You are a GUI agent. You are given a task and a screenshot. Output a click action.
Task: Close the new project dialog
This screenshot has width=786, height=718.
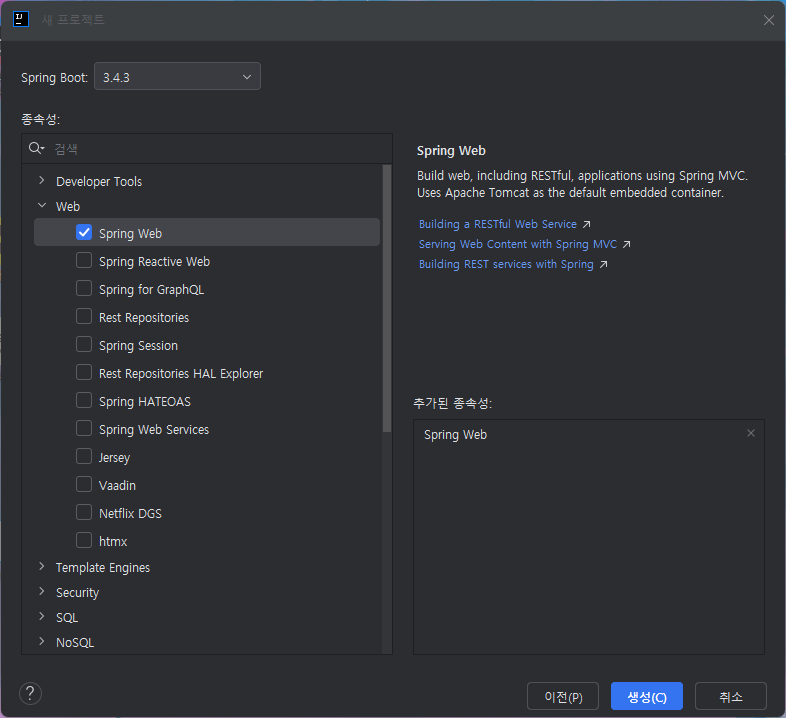[768, 20]
